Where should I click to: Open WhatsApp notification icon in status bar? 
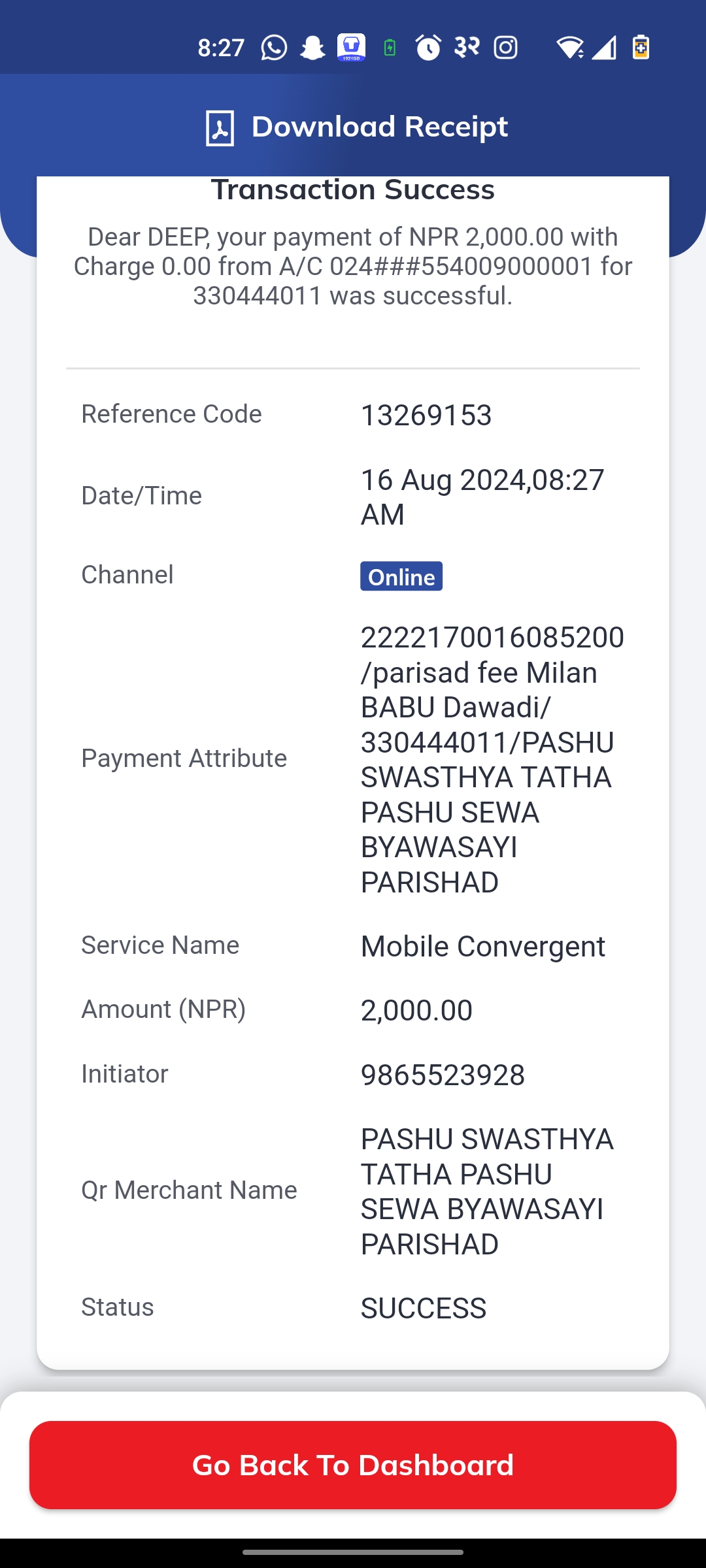coord(274,48)
